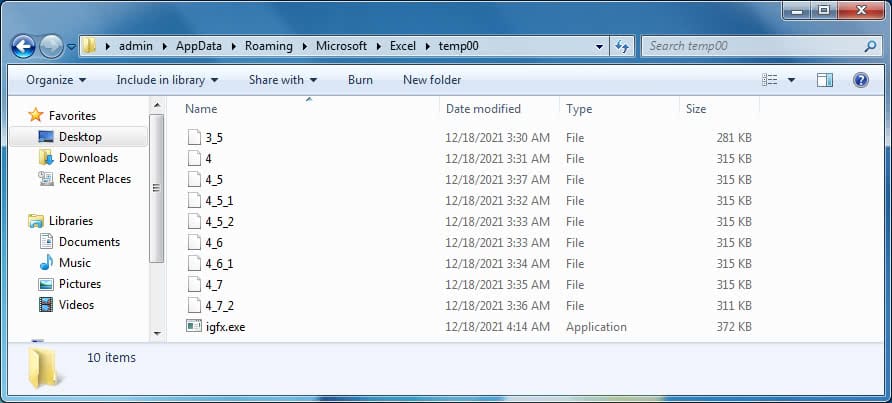Click the navigation pane scrollbar thumb
The height and width of the screenshot is (403, 892).
pyautogui.click(x=157, y=188)
